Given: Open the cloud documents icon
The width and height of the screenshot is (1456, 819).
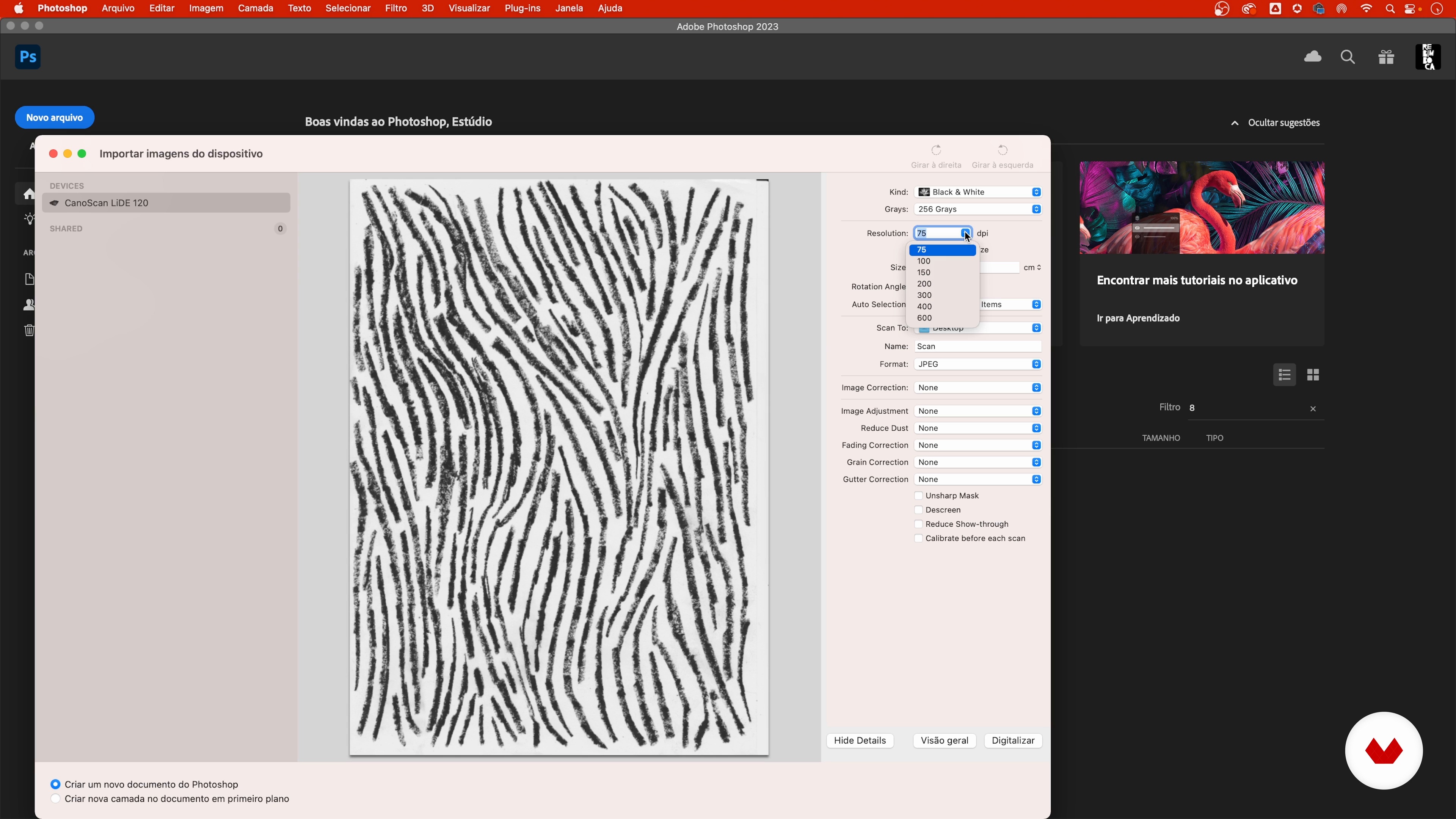Looking at the screenshot, I should pos(1312,56).
